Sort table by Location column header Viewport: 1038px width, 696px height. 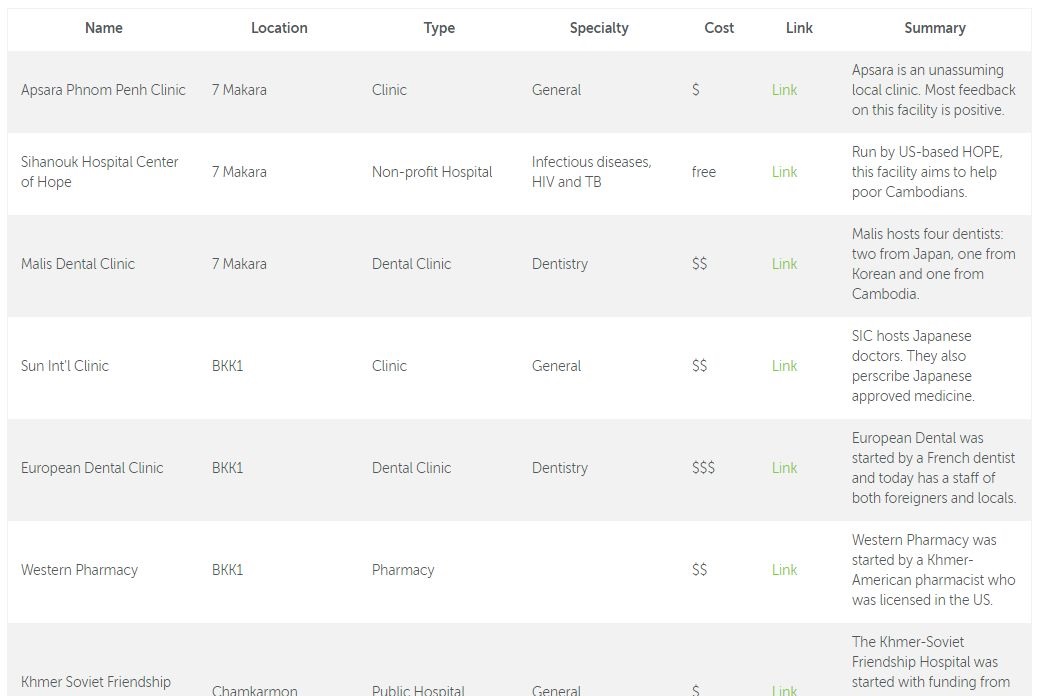279,28
